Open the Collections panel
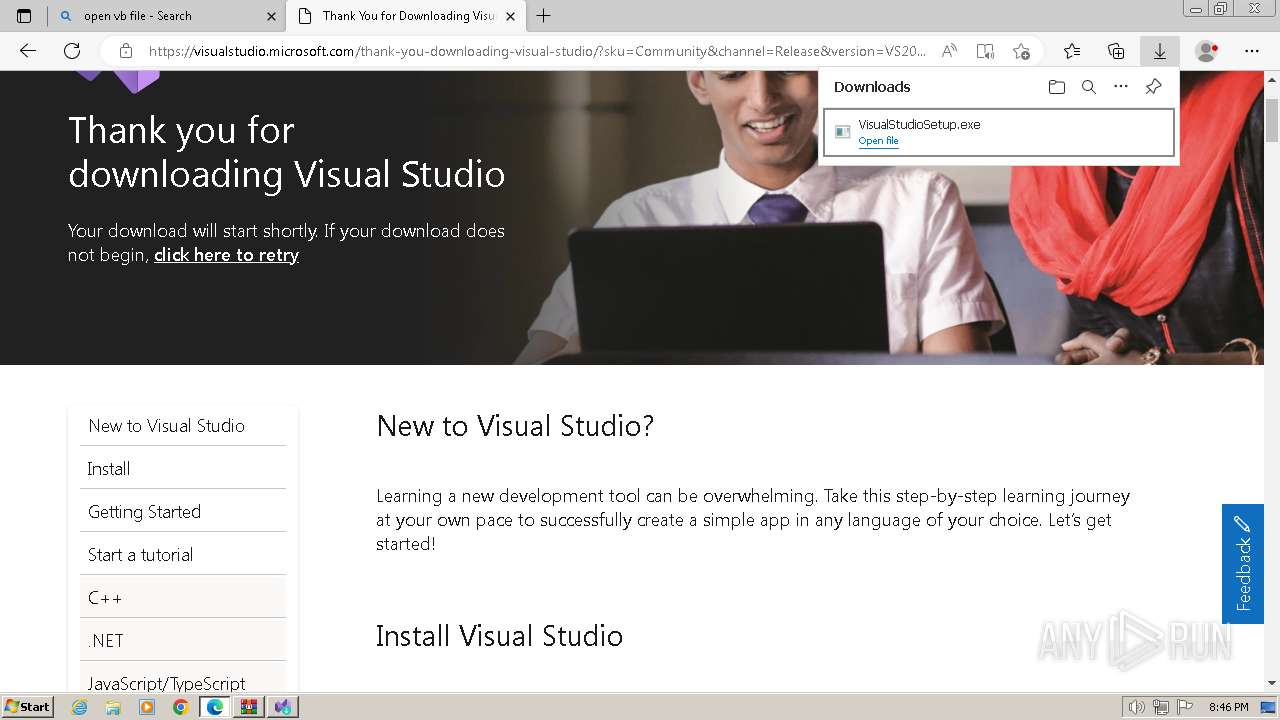The width and height of the screenshot is (1280, 720). pos(1116,51)
